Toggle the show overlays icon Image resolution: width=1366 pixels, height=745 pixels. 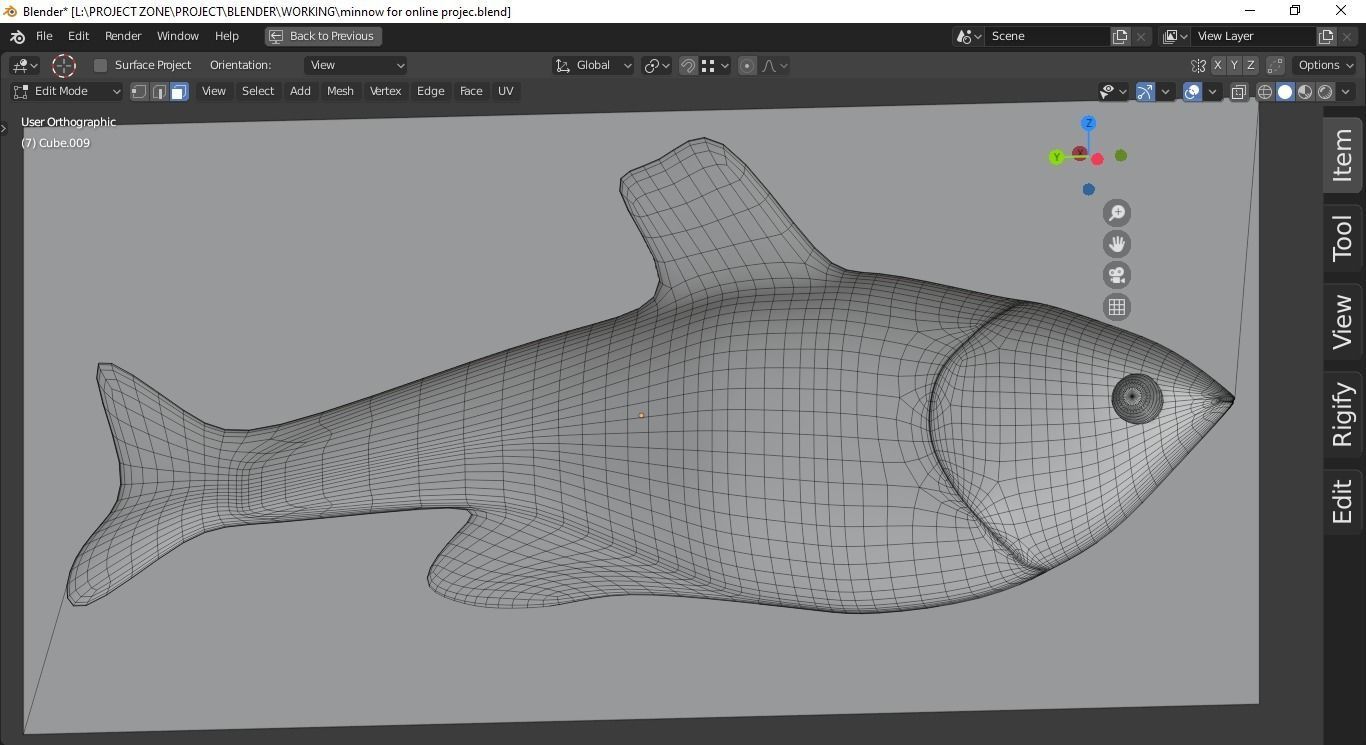1192,91
